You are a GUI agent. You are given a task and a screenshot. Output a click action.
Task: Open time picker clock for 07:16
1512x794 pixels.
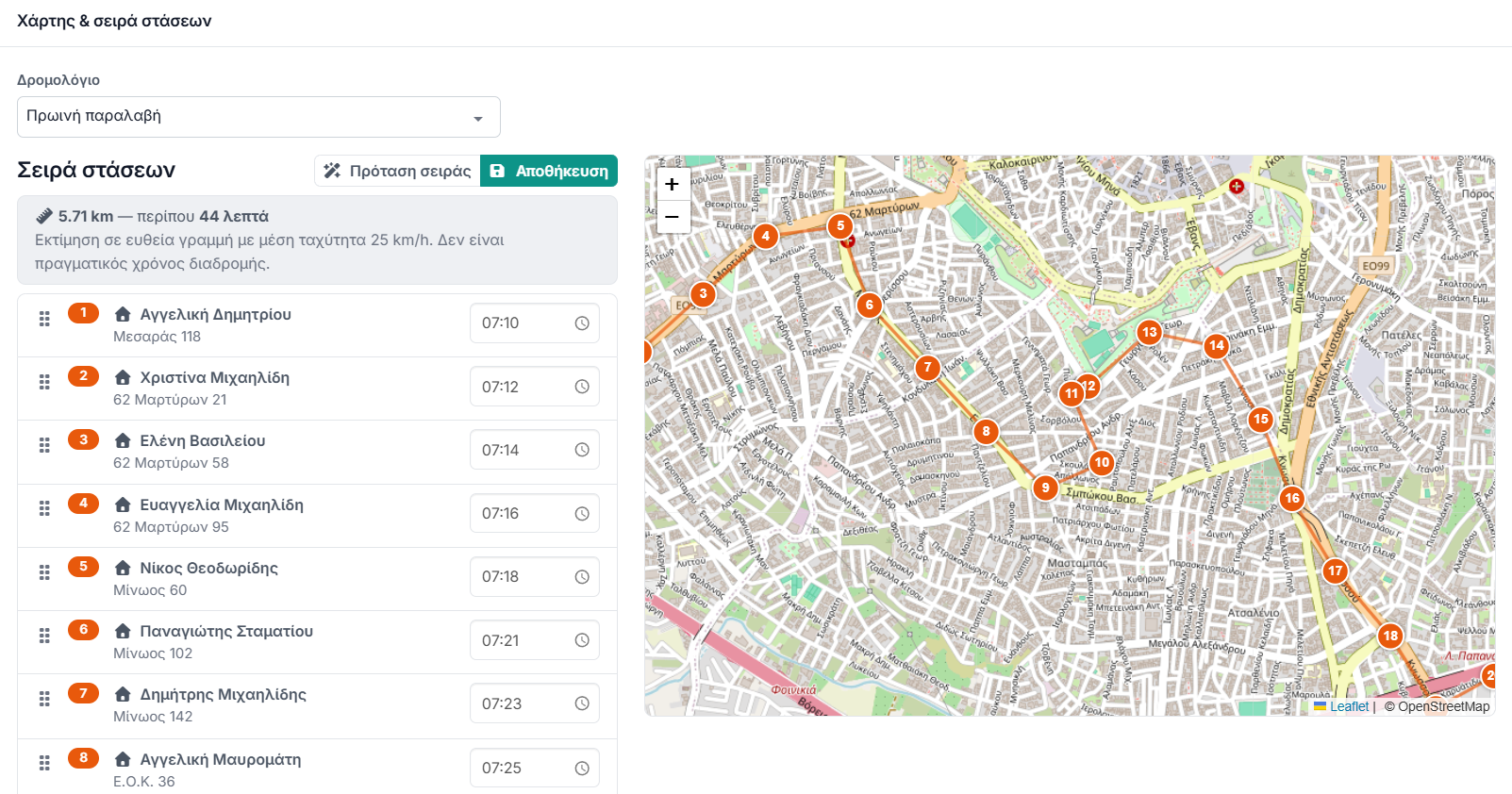(x=582, y=514)
